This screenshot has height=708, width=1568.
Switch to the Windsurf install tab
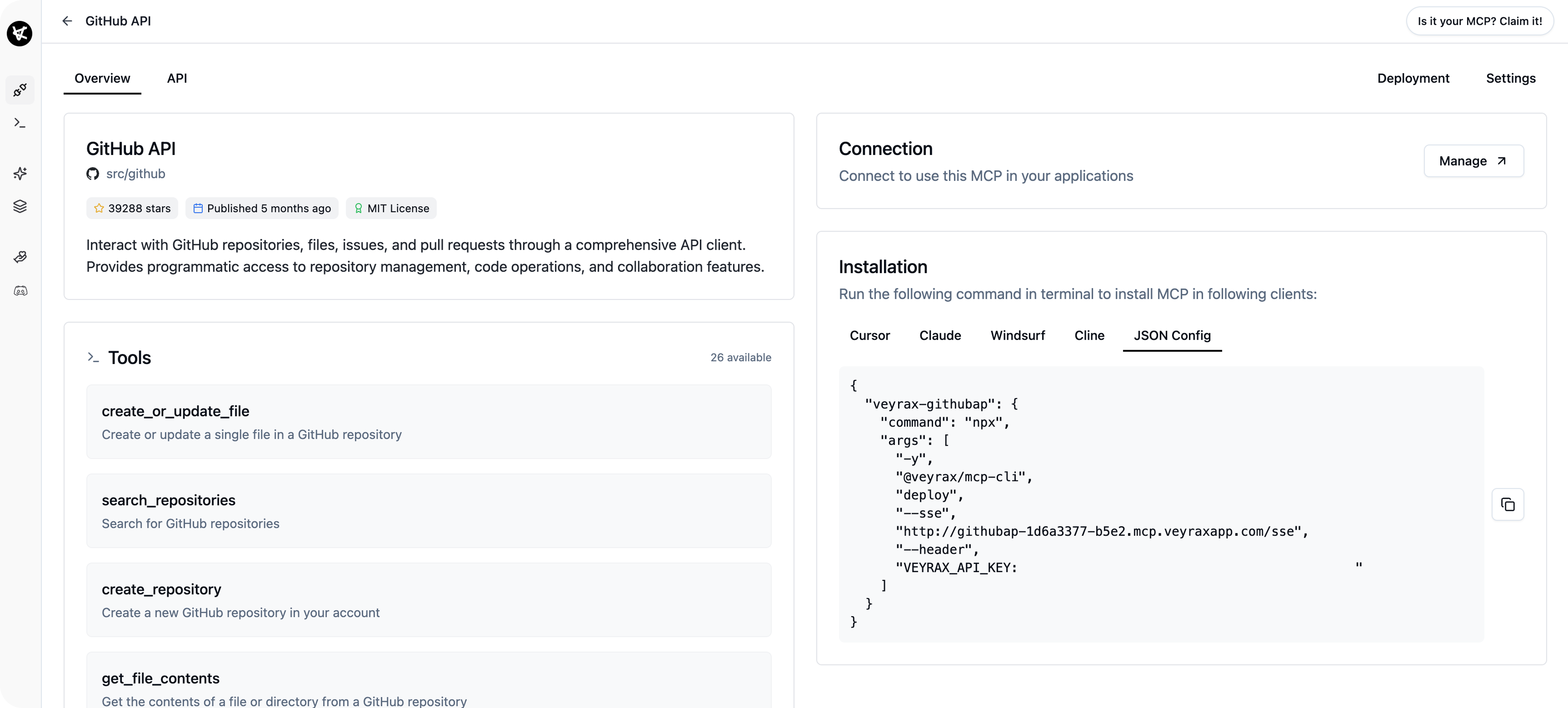click(1017, 335)
